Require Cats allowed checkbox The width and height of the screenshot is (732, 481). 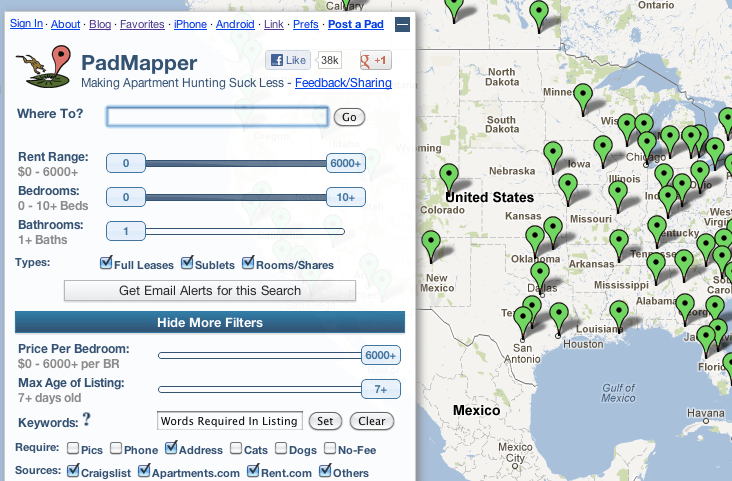coord(236,448)
